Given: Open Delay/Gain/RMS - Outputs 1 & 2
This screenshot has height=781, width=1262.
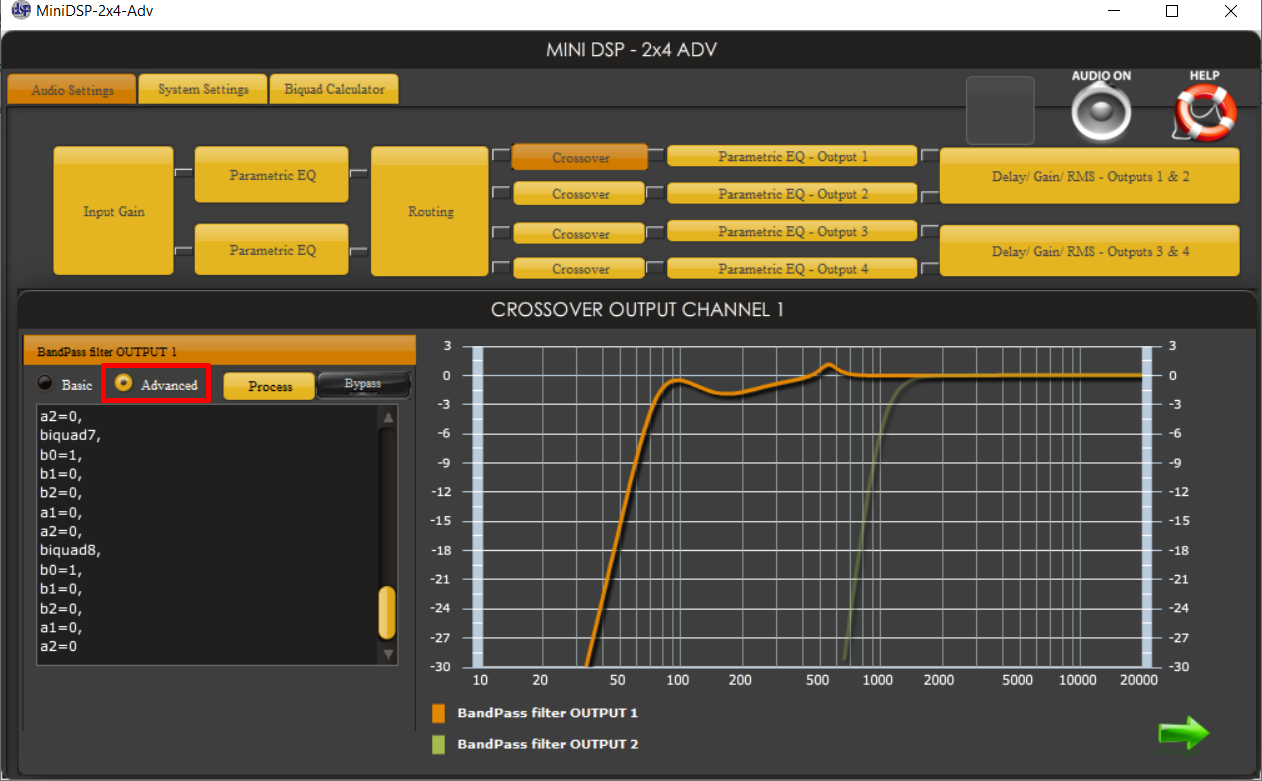Looking at the screenshot, I should [1090, 176].
